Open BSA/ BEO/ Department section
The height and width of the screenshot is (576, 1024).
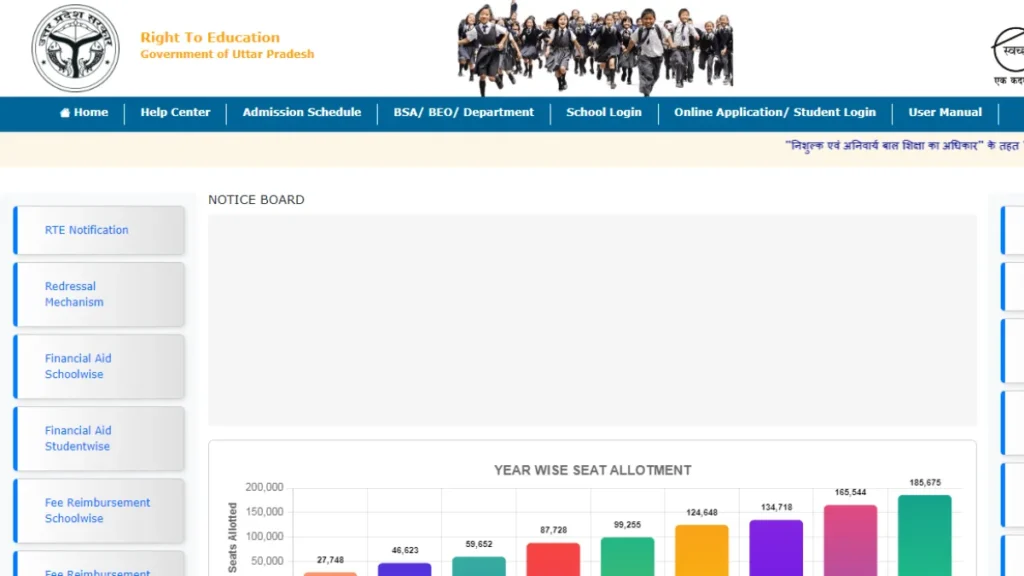[x=463, y=113]
